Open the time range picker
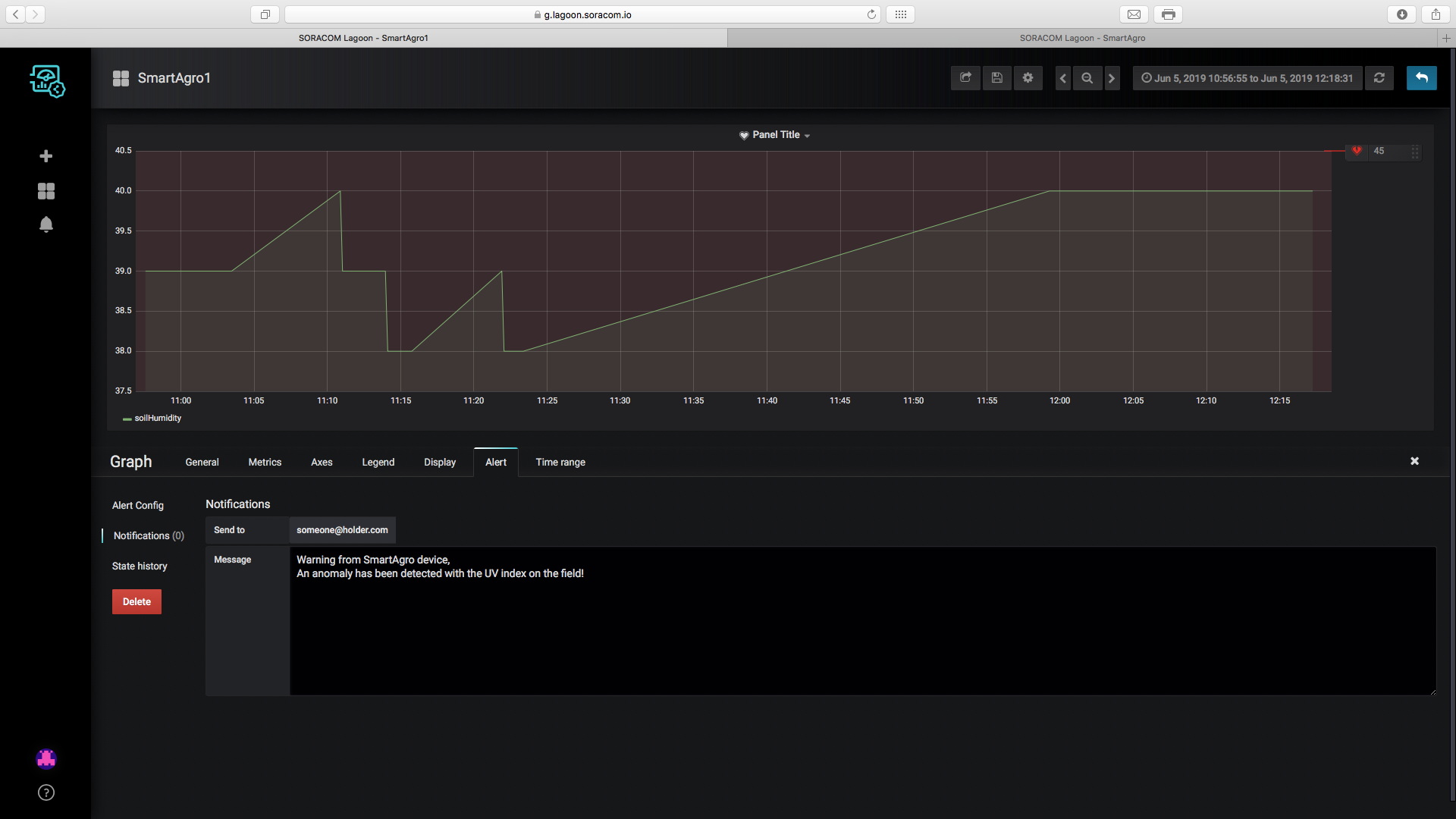 coord(1247,78)
